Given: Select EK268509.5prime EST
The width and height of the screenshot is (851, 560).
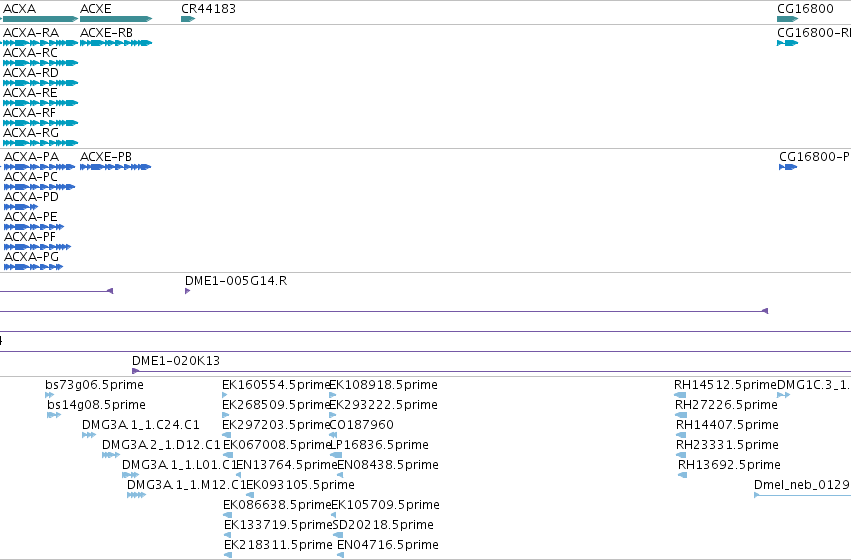Looking at the screenshot, I should click(226, 415).
